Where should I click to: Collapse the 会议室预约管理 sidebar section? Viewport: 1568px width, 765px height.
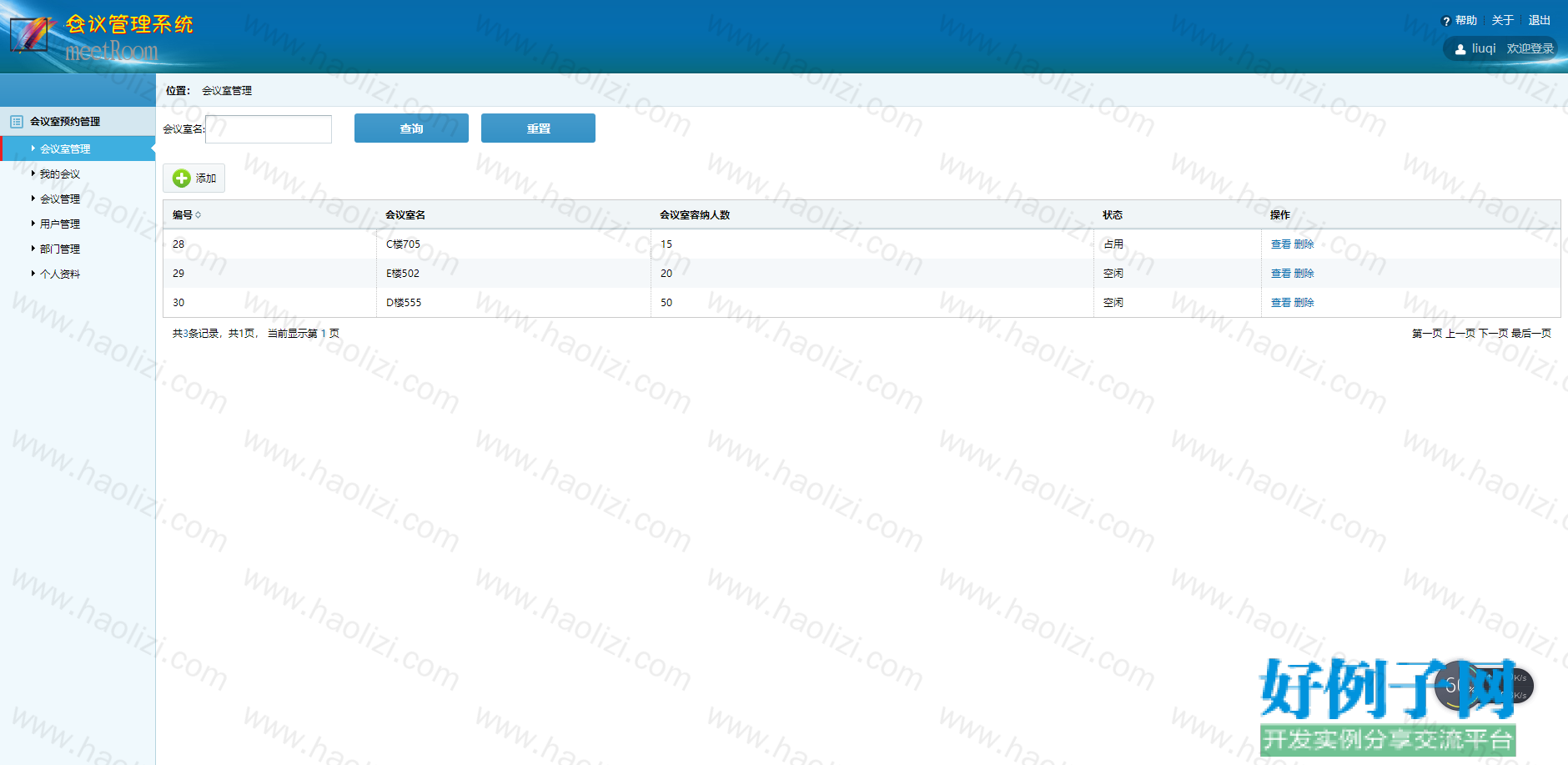point(78,122)
